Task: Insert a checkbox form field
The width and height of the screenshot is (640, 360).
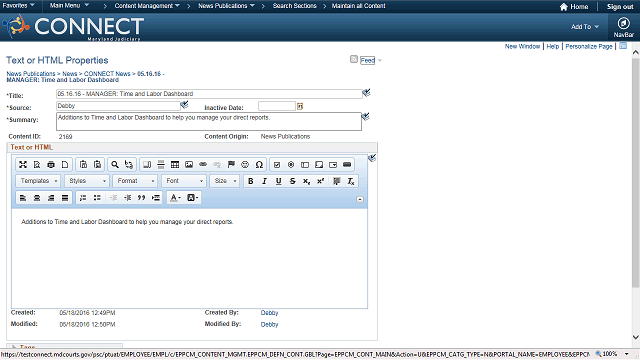Action: click(x=277, y=164)
